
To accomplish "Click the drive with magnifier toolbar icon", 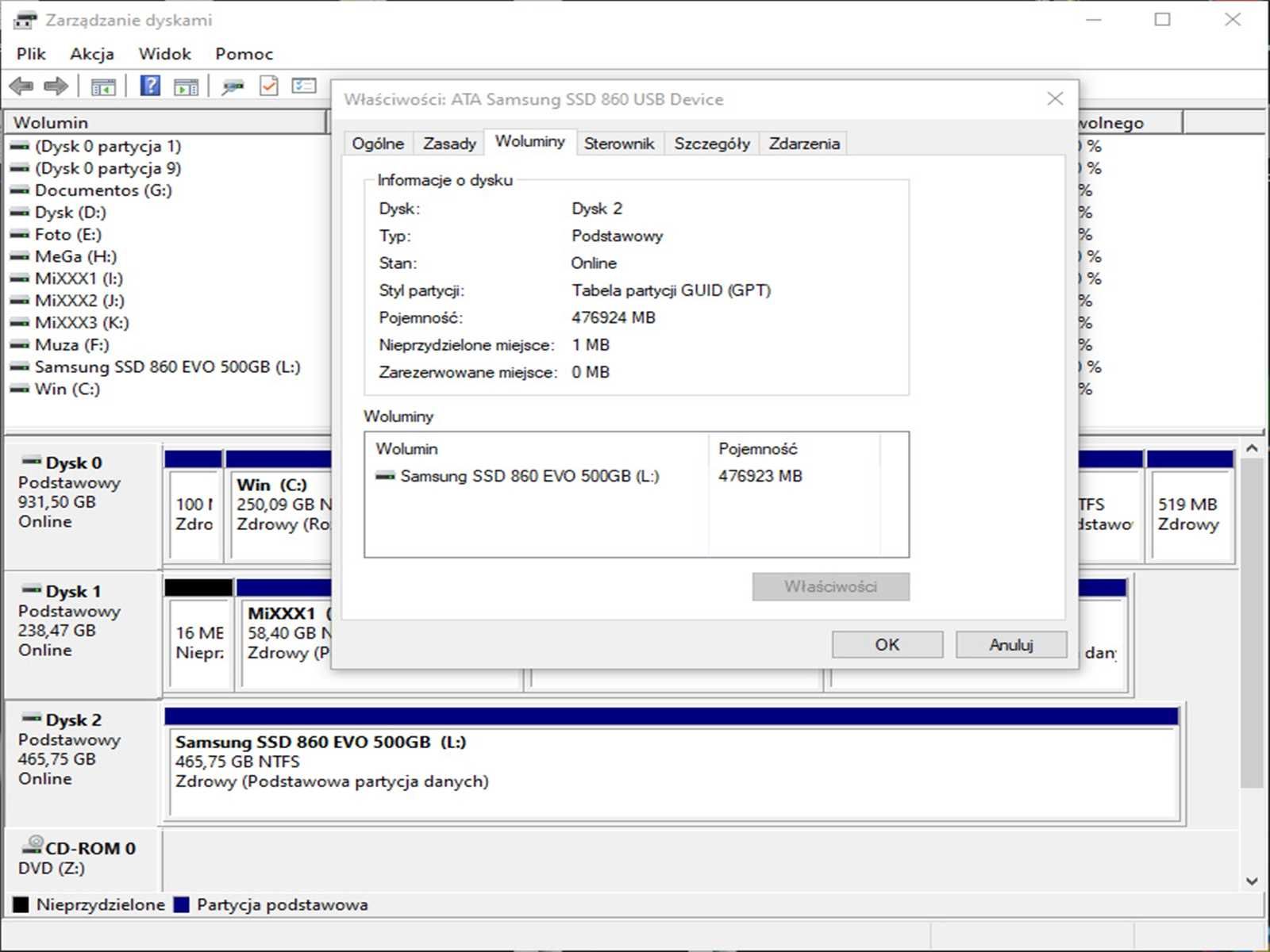I will [x=233, y=86].
